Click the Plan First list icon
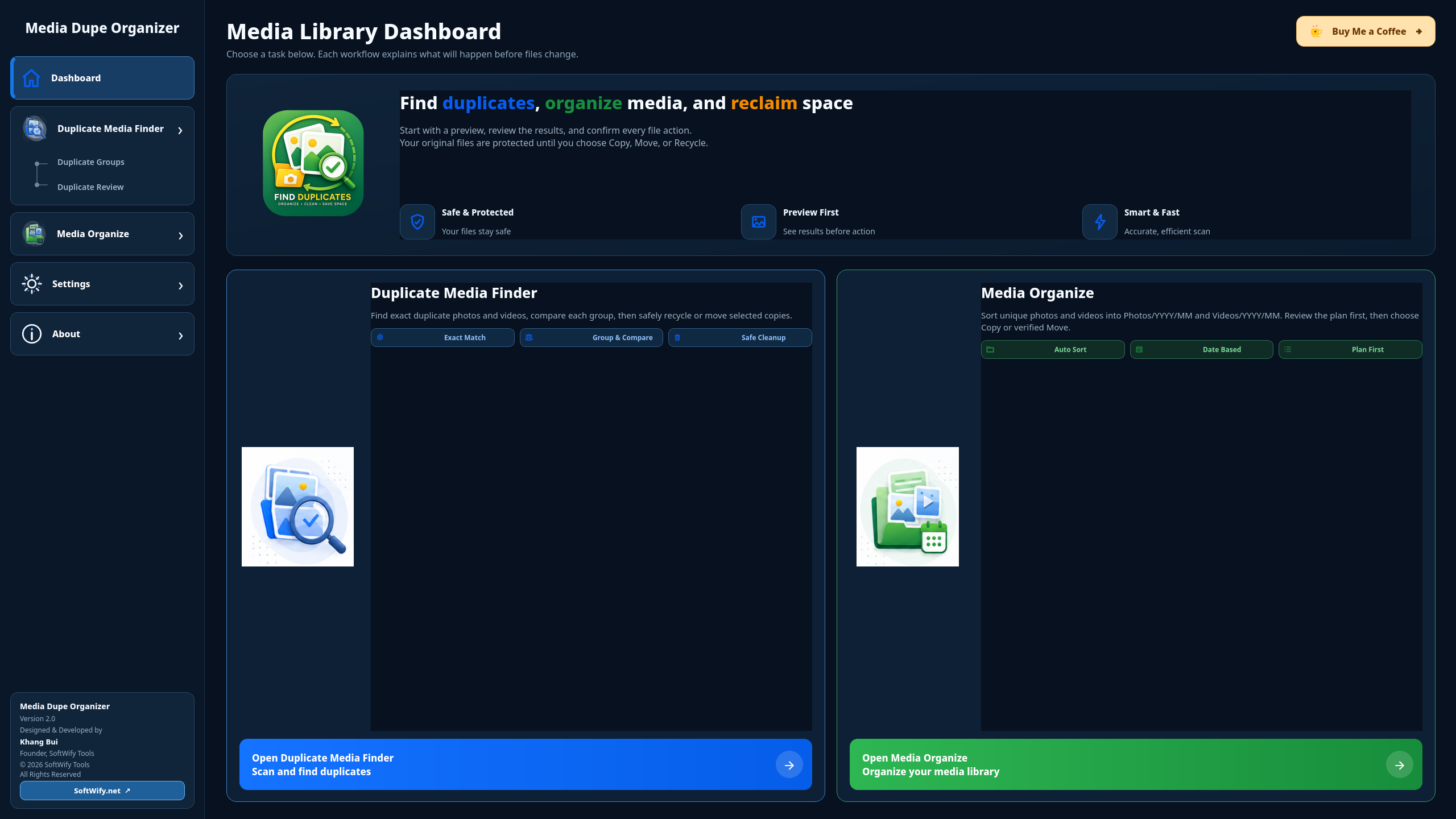 click(1288, 349)
